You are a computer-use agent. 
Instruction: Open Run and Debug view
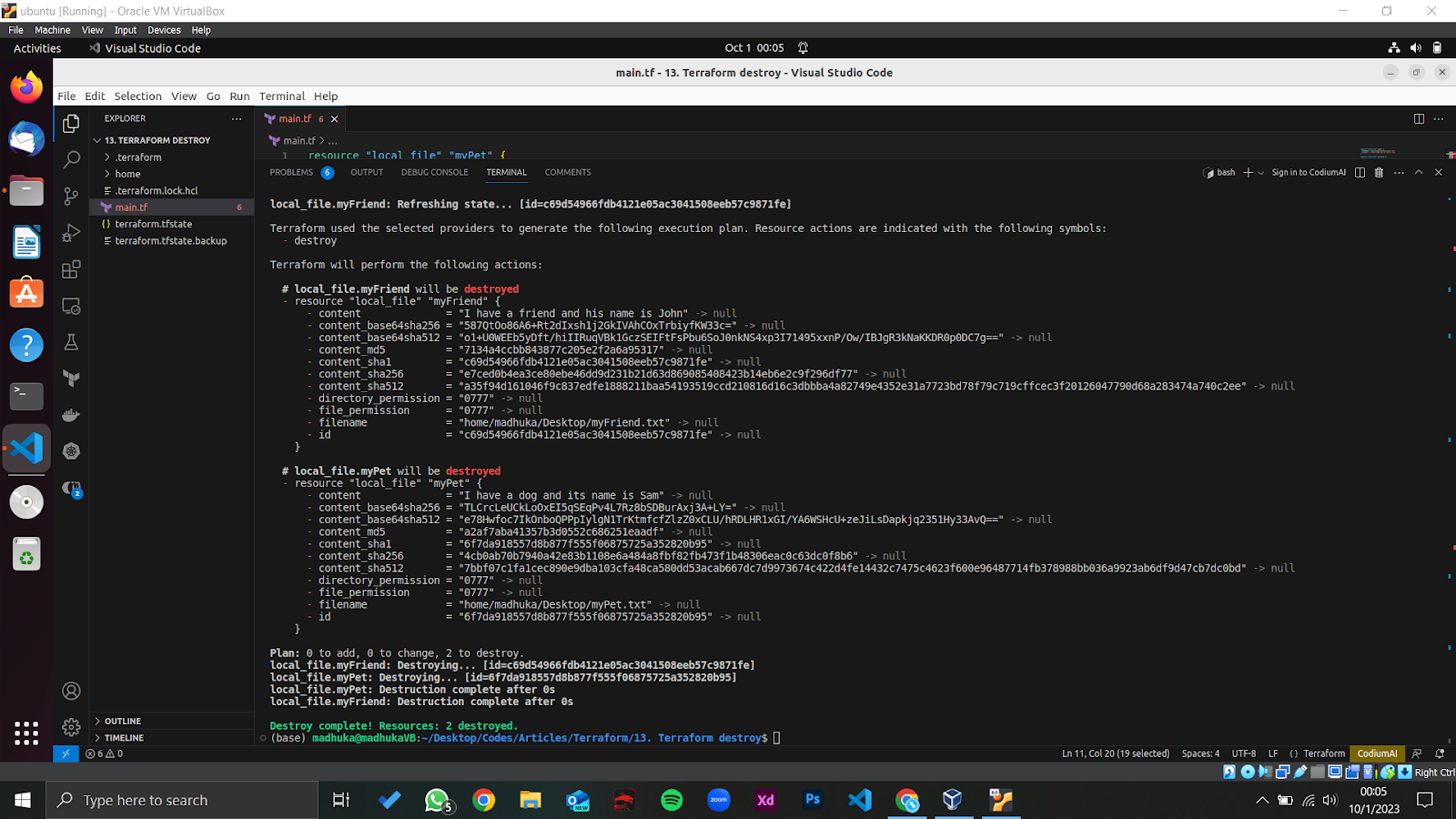click(x=71, y=233)
